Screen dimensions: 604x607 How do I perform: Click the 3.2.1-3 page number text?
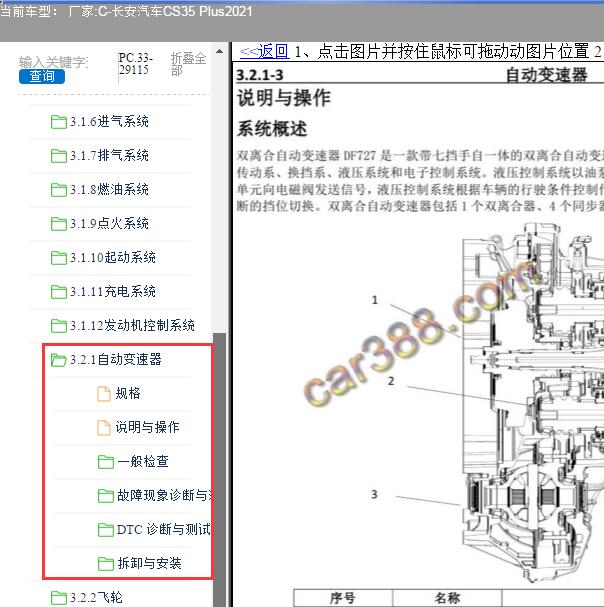point(260,75)
